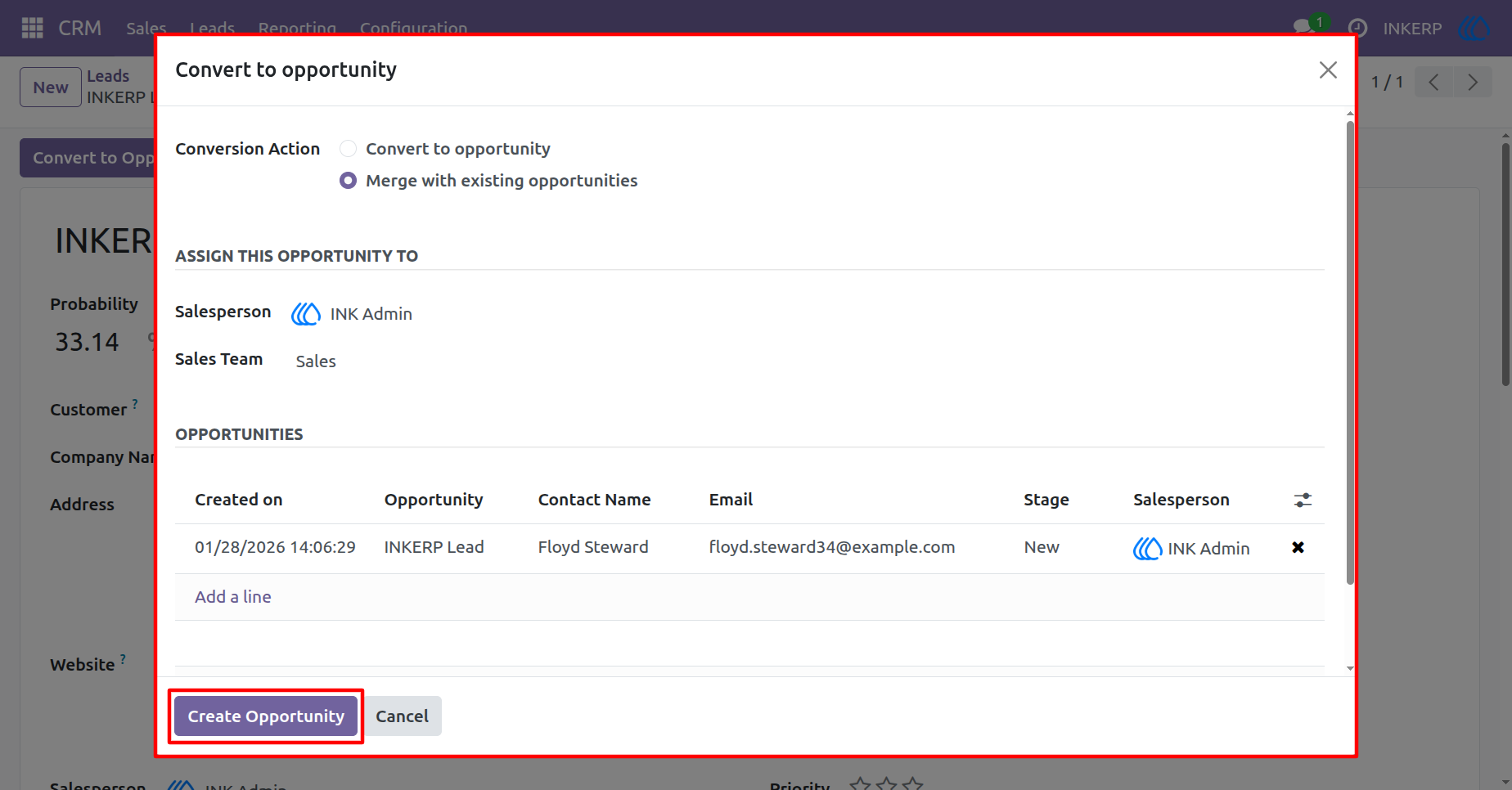Click the Cancel button
The image size is (1512, 790).
[402, 716]
